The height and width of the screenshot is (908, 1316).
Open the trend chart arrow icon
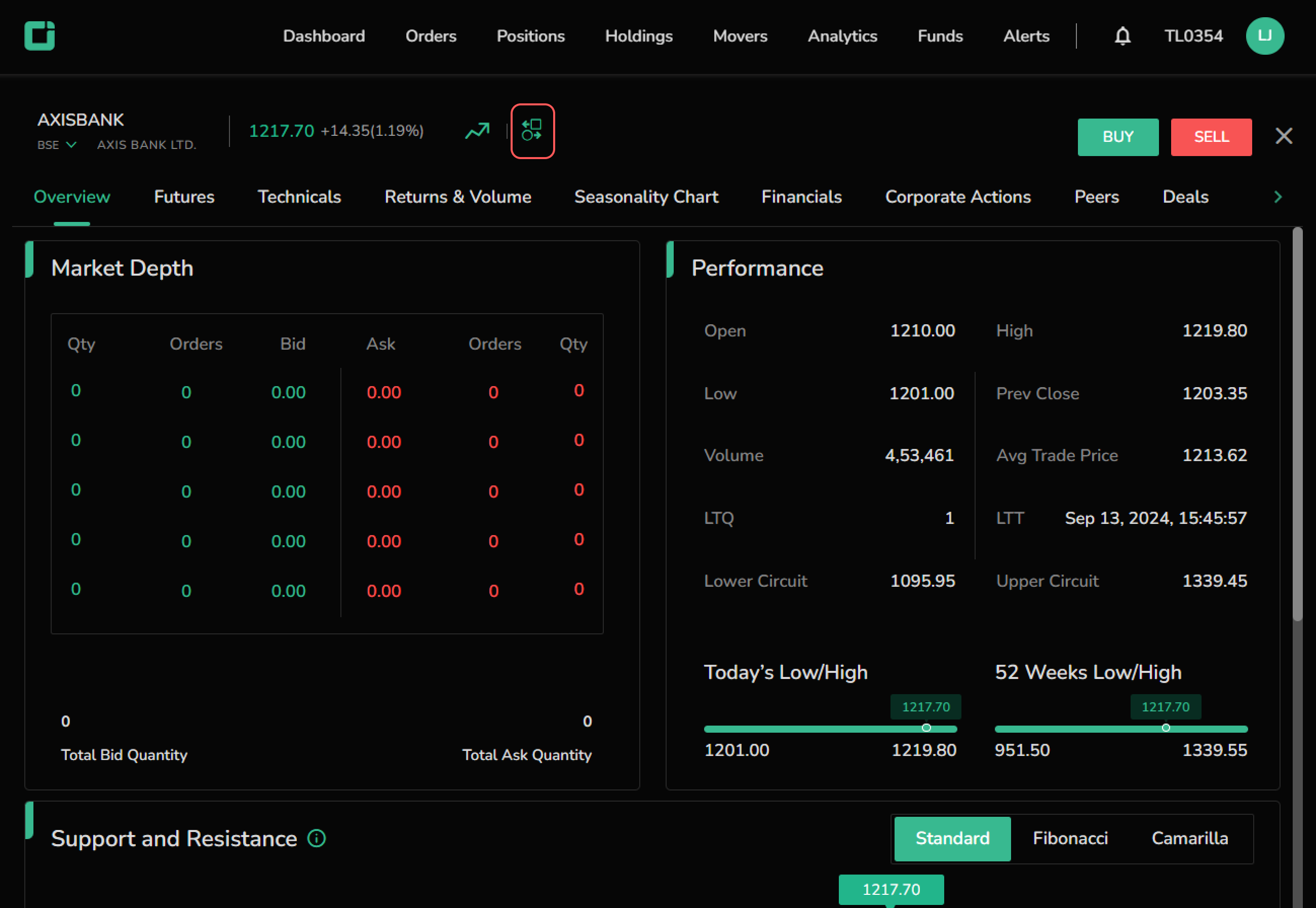pyautogui.click(x=477, y=131)
